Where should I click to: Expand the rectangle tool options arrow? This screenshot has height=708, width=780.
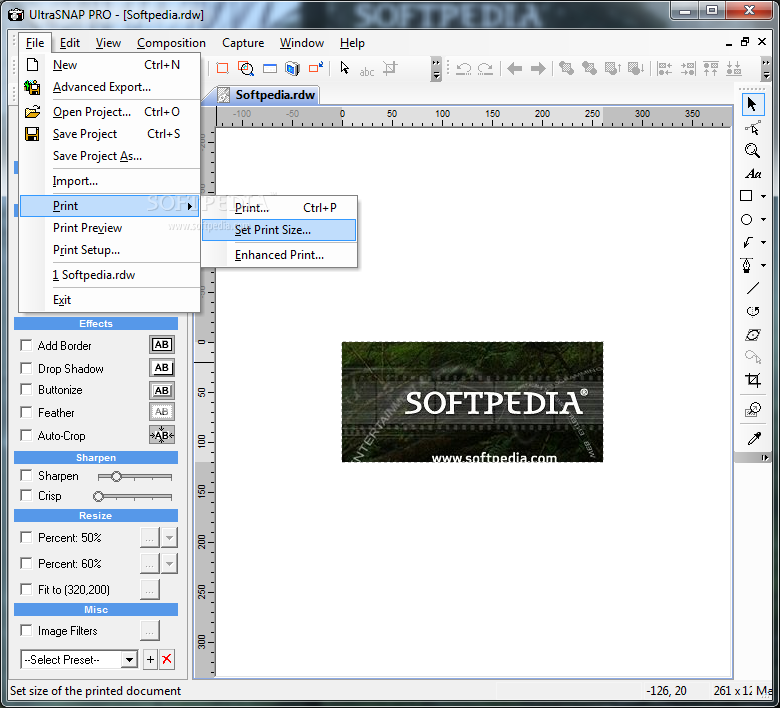tap(764, 197)
